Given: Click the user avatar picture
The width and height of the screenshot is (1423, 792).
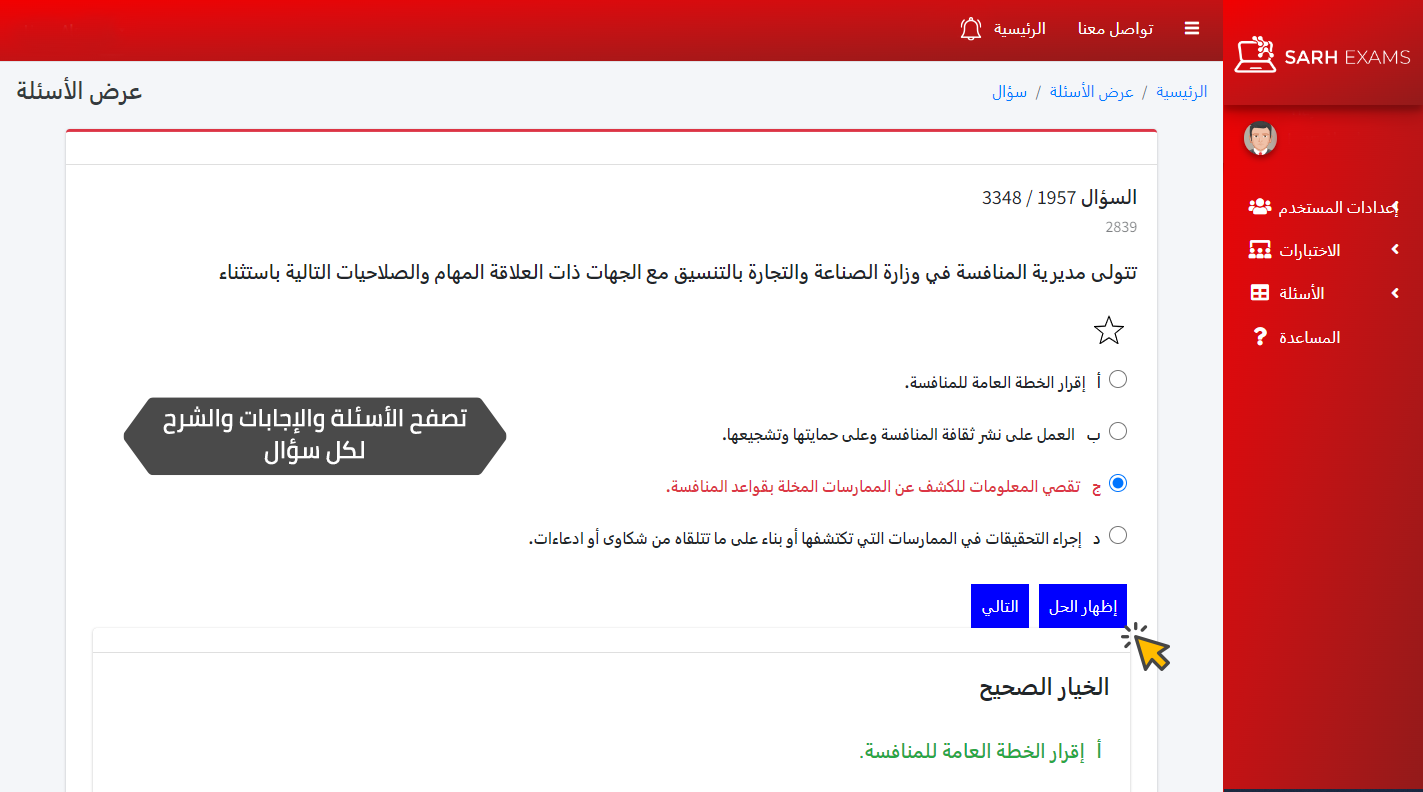Looking at the screenshot, I should click(x=1260, y=139).
